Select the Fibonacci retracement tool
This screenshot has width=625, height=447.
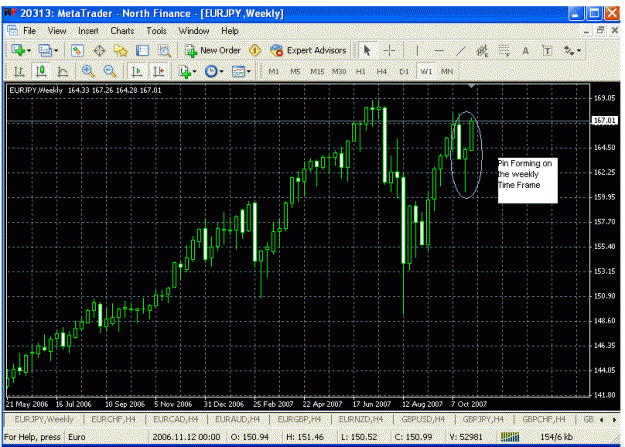pos(504,50)
